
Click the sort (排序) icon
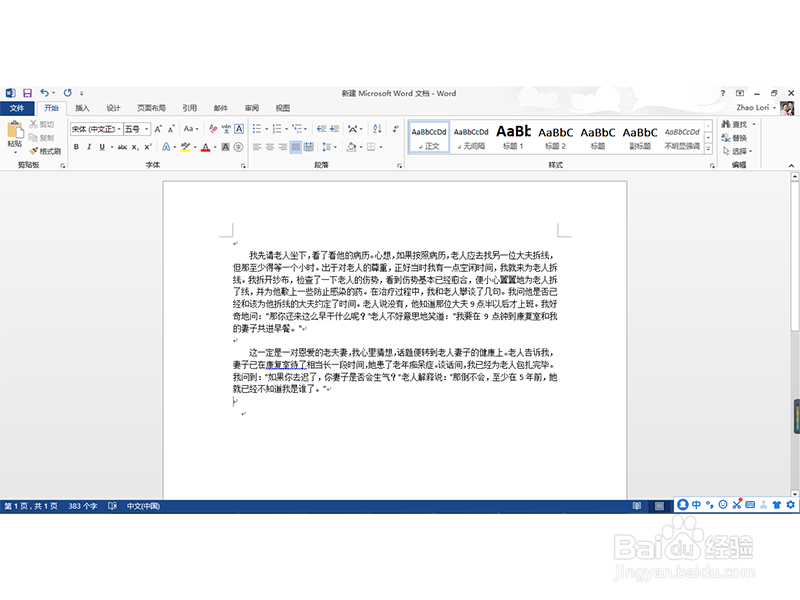click(377, 130)
